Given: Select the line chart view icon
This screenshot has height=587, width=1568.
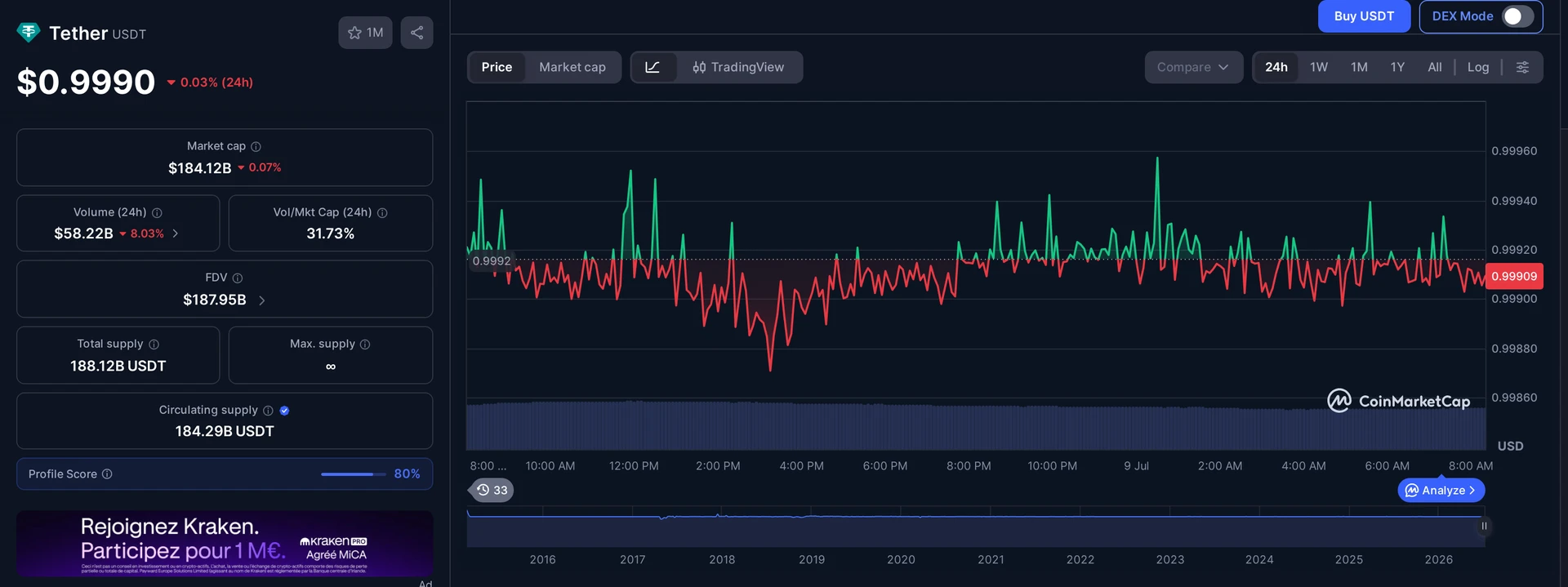Looking at the screenshot, I should 653,67.
